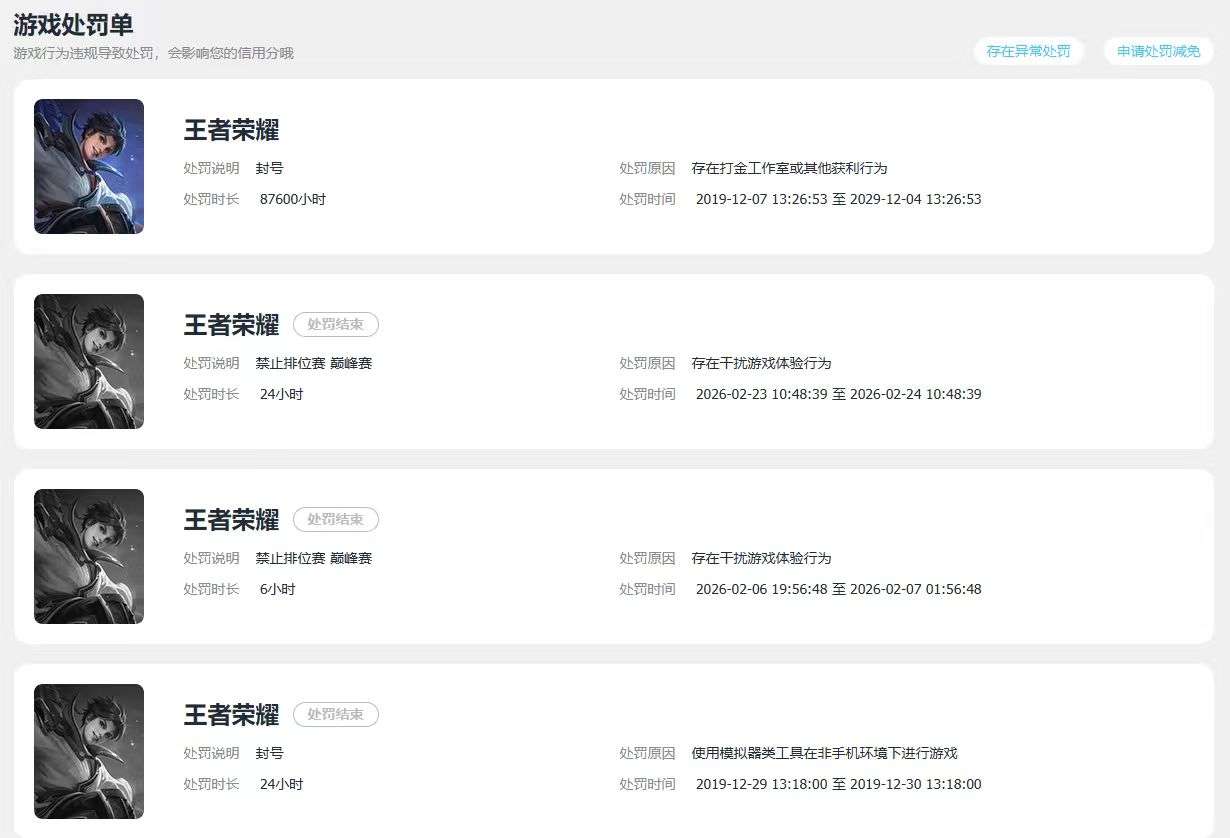Select 存在干扰游戏体验行为 on the 2026-02-23 card
Viewport: 1230px width, 838px height.
click(761, 363)
